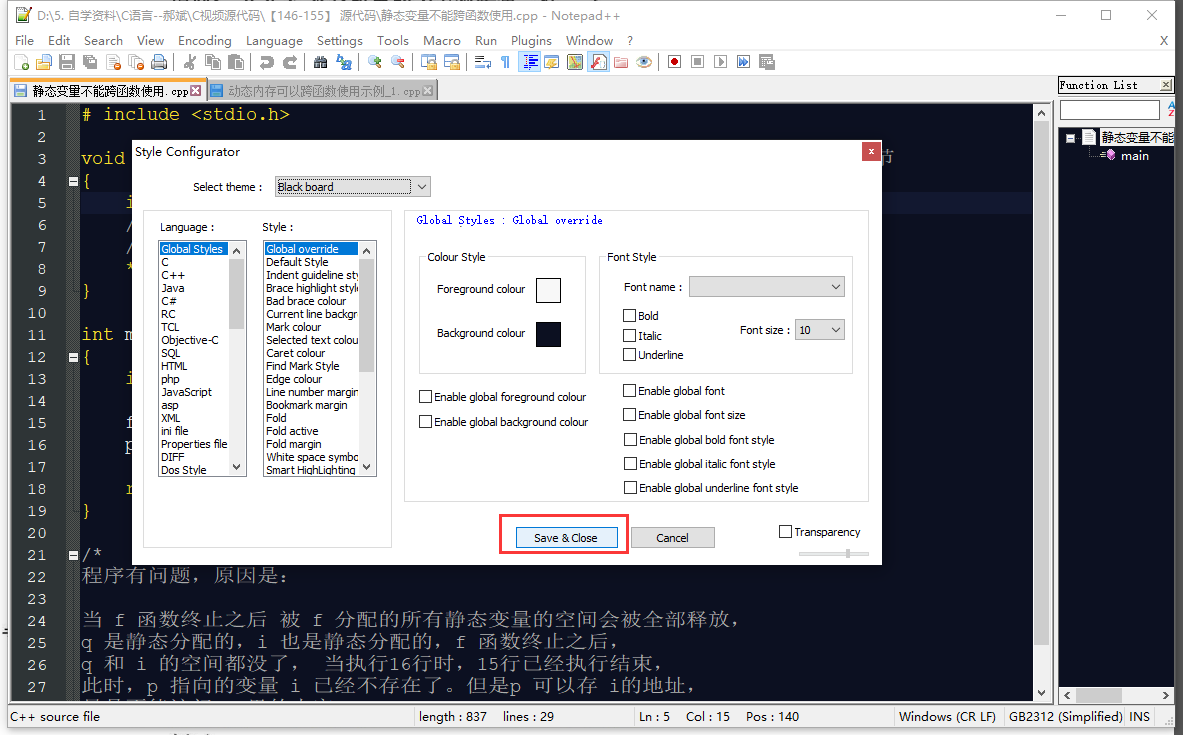
Task: Click the Cut scissors toolbar icon
Action: (190, 63)
